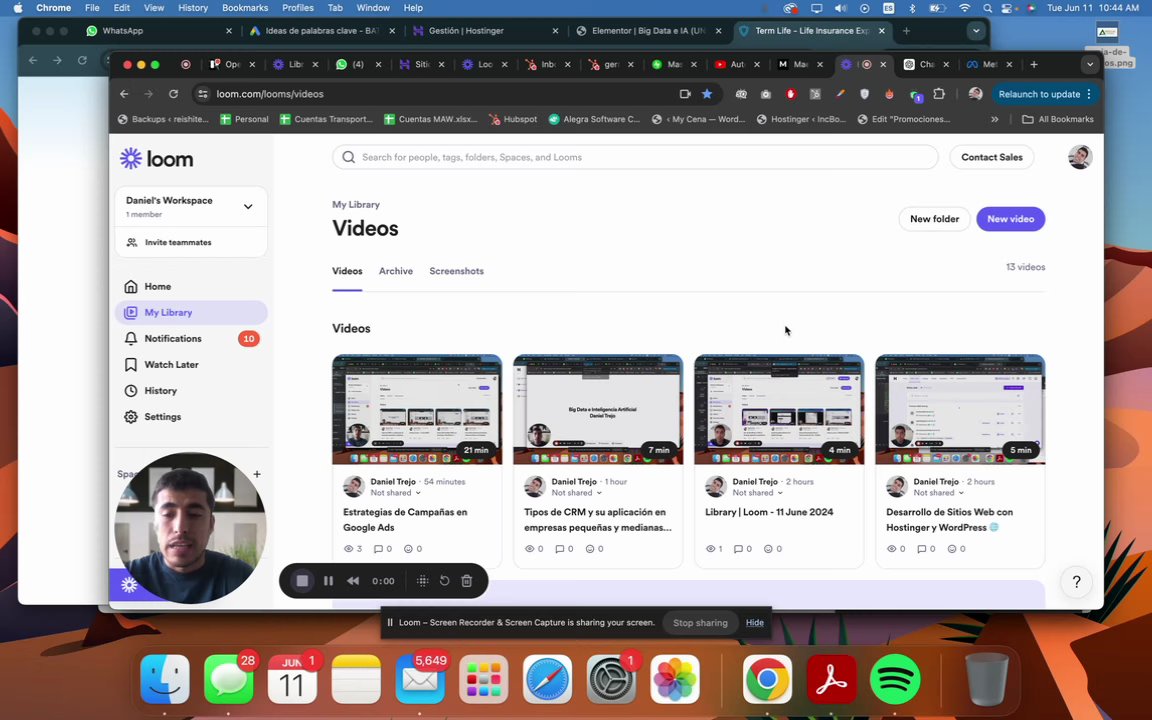This screenshot has height=720, width=1152.
Task: Open the Hubspot bookmark
Action: 513,119
